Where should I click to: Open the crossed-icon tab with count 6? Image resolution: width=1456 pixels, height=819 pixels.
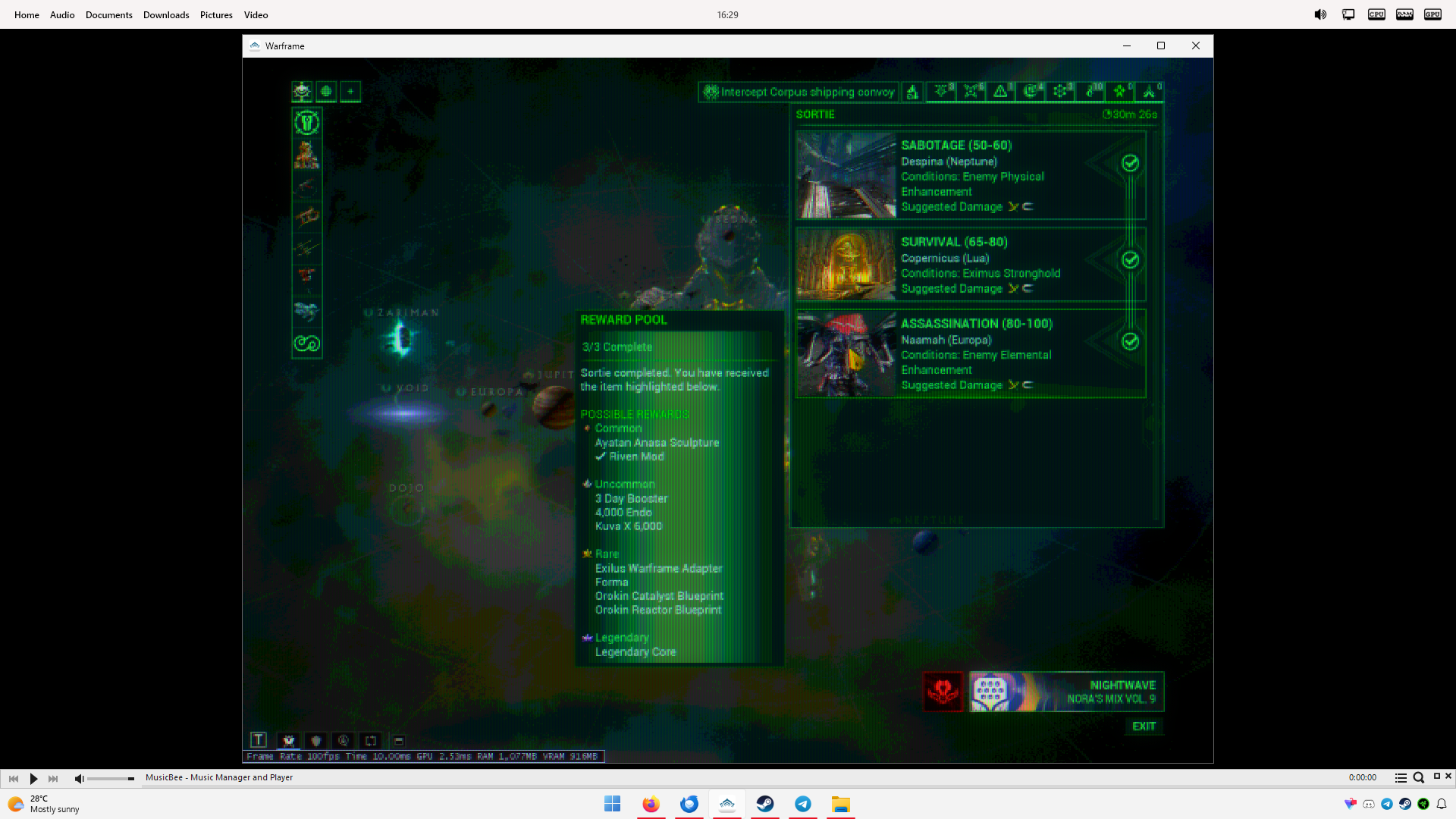(971, 92)
